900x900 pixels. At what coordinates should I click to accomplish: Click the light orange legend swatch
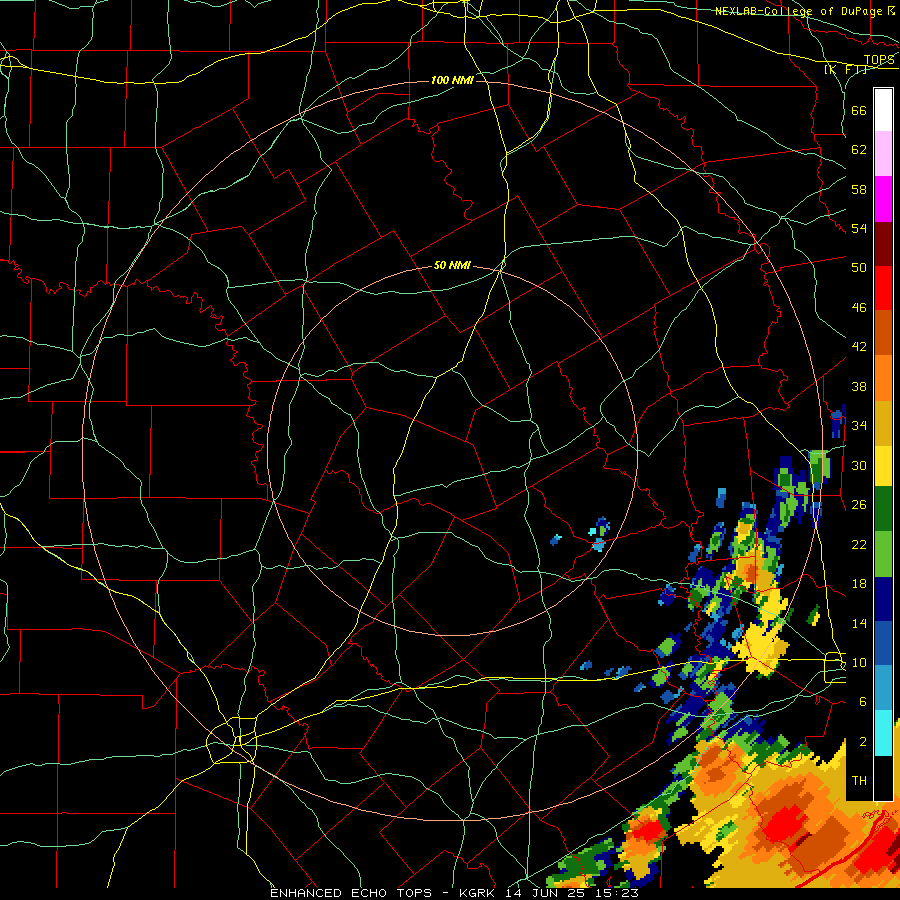(x=883, y=377)
